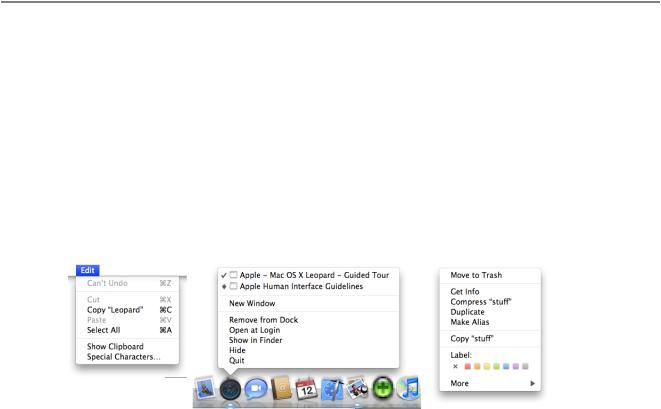This screenshot has width=661, height=409.
Task: Click the dark Safari compass Dock icon
Action: click(230, 389)
